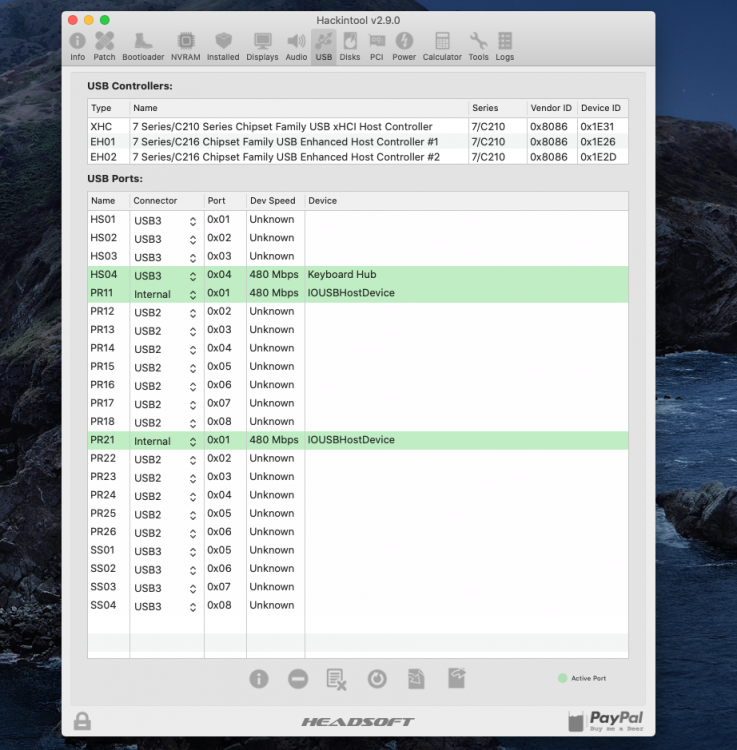Open the Audio section
The height and width of the screenshot is (750, 737).
(x=296, y=46)
